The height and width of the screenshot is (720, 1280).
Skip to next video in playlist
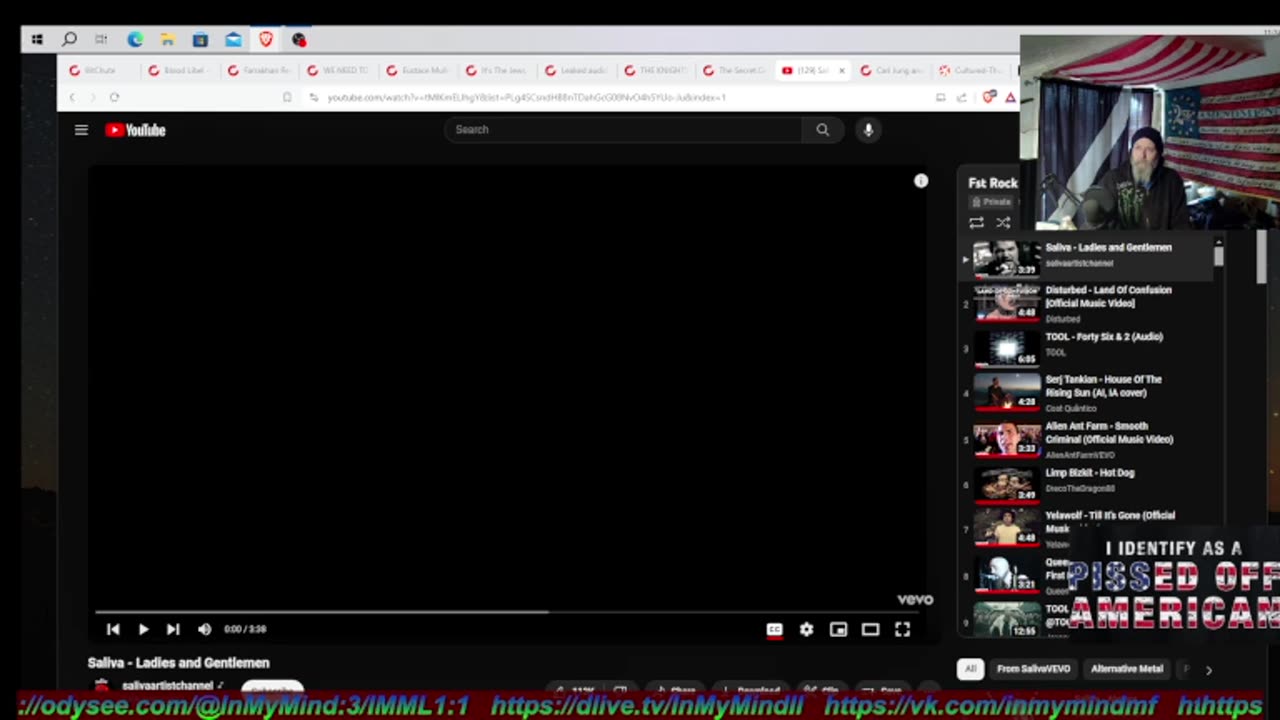pyautogui.click(x=173, y=629)
